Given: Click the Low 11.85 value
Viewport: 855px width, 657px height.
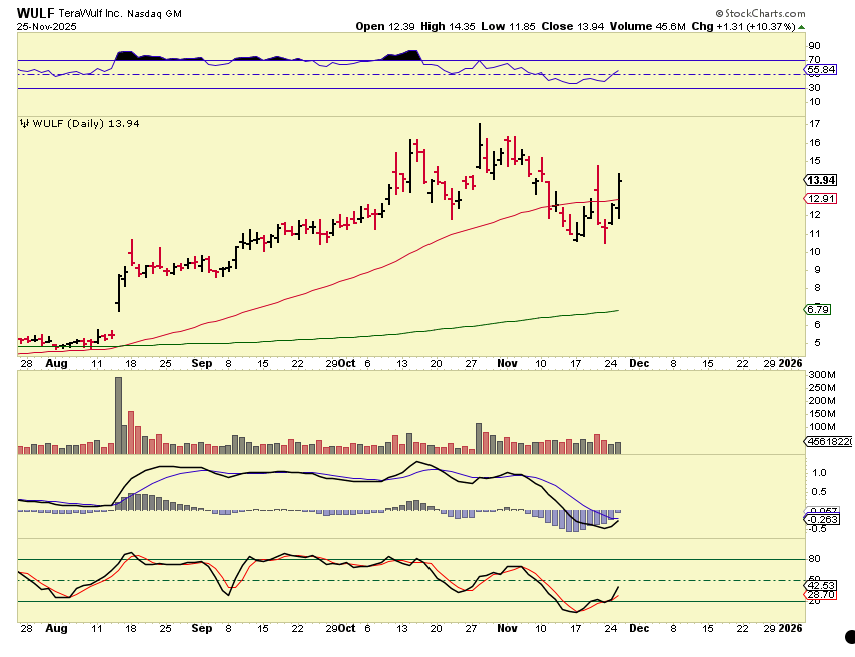Looking at the screenshot, I should [x=508, y=26].
